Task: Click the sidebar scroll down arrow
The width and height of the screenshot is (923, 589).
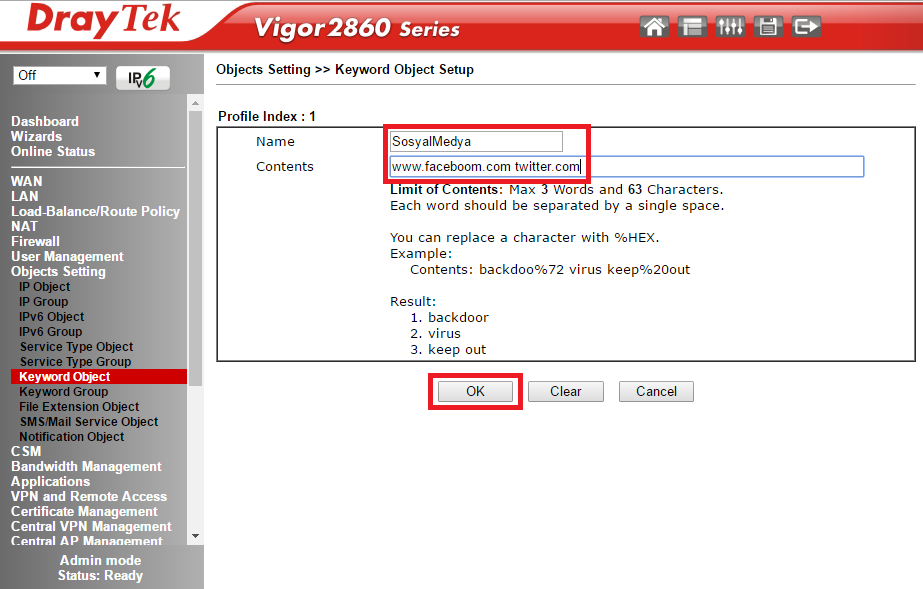Action: (x=195, y=537)
